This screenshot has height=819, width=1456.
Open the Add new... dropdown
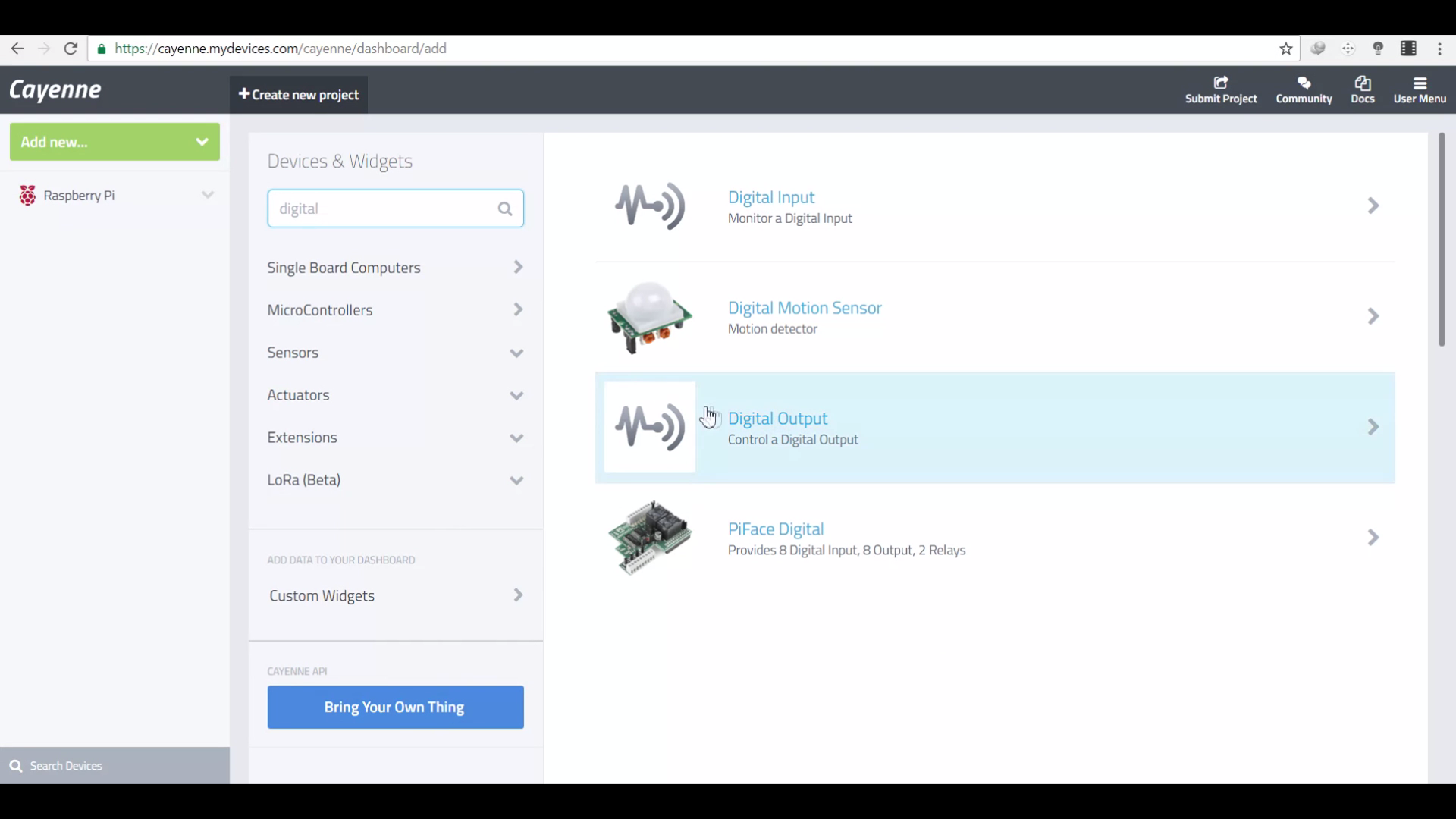(115, 142)
